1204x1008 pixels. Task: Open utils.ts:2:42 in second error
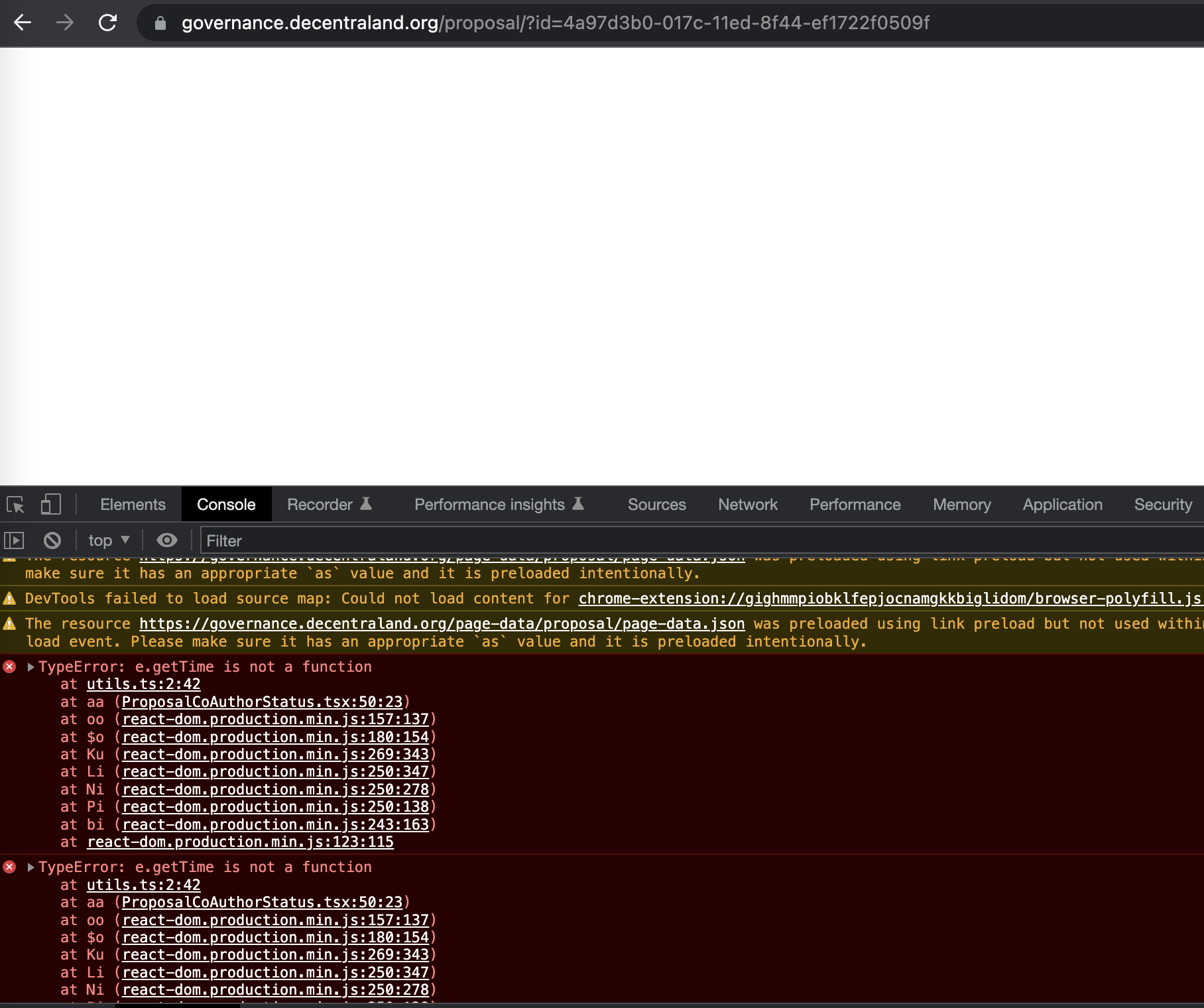pos(144,885)
